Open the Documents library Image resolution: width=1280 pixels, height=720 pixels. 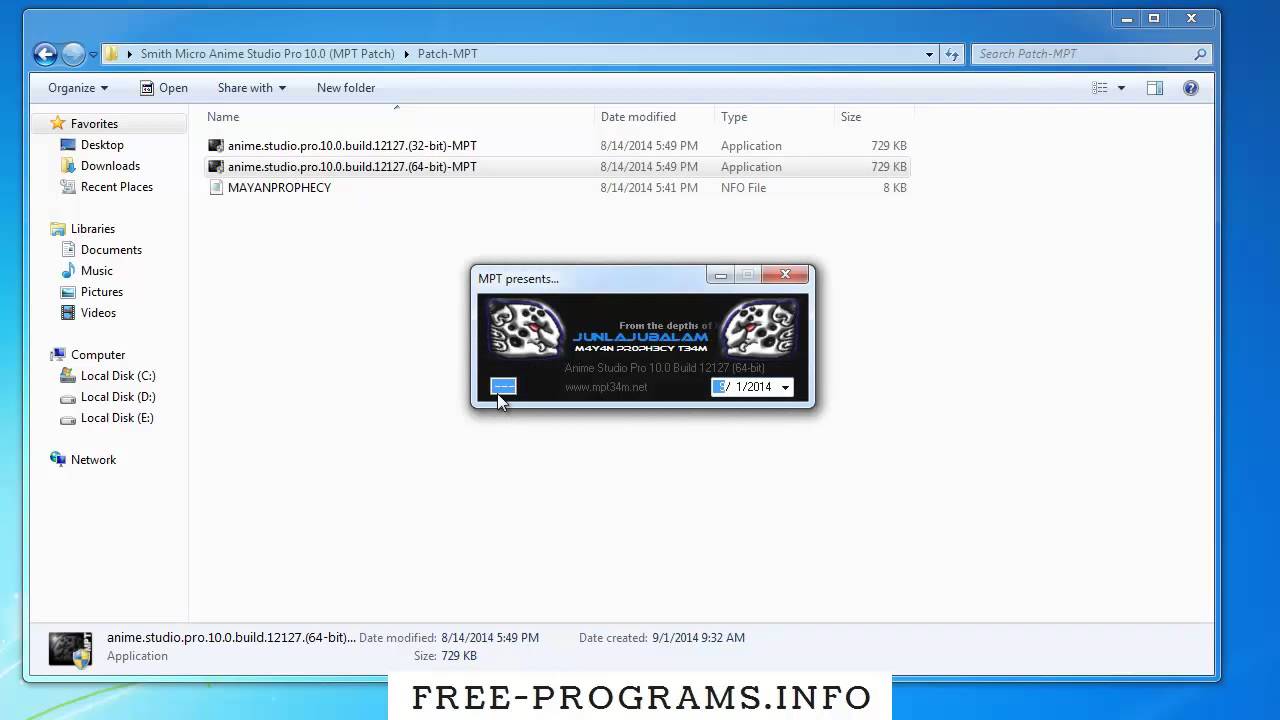tap(111, 250)
